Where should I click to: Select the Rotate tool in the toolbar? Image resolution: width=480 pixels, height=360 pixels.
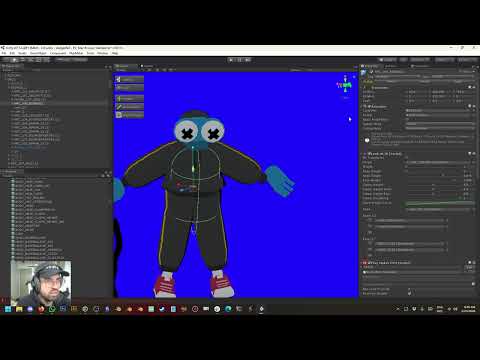click(x=22, y=60)
